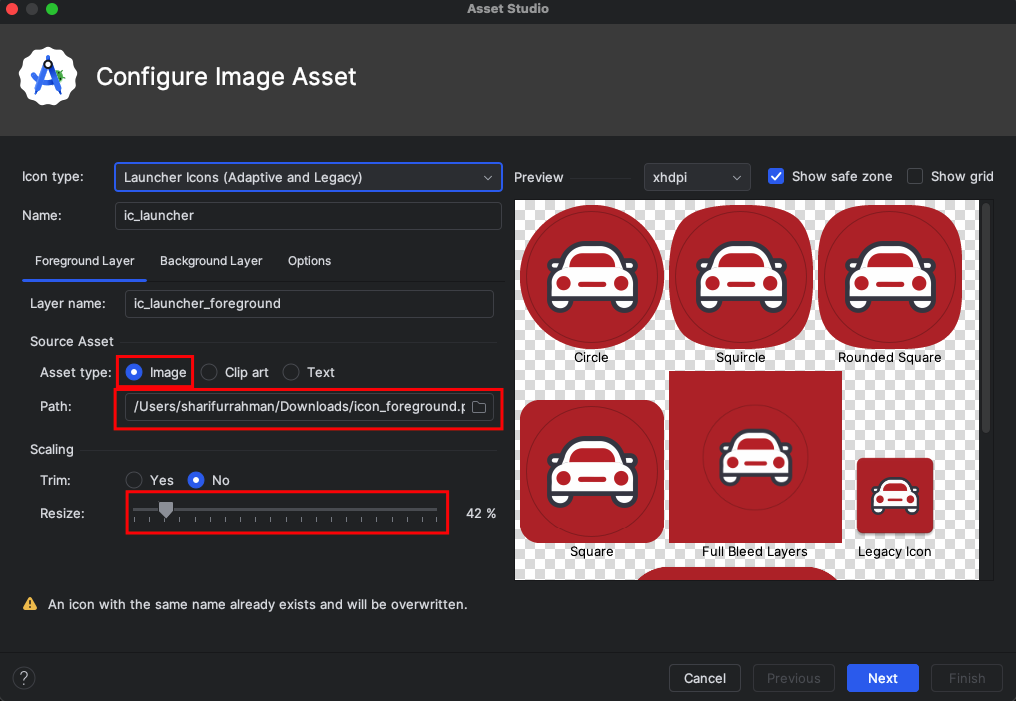This screenshot has width=1016, height=701.
Task: Disable the Show safe zone checkbox
Action: pyautogui.click(x=776, y=176)
